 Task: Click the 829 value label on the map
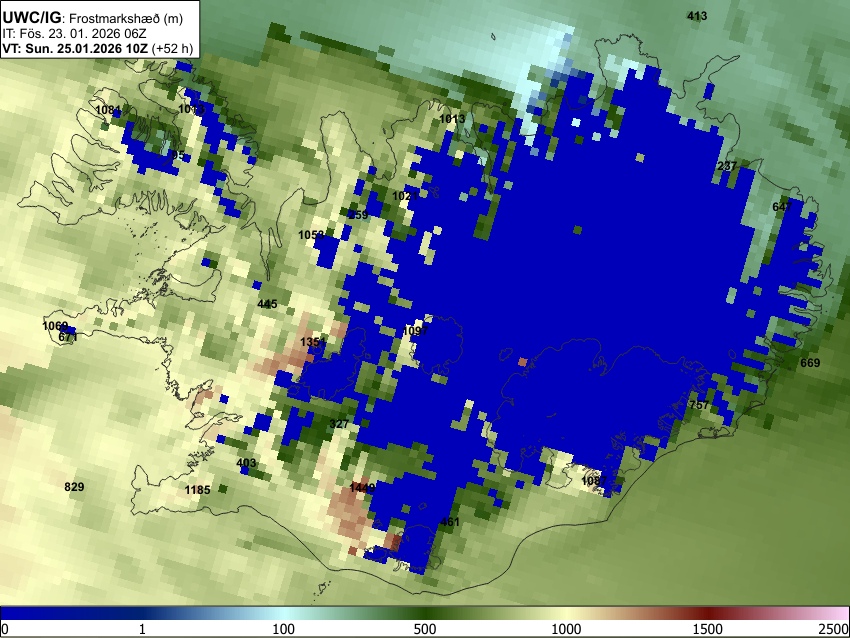click(74, 487)
